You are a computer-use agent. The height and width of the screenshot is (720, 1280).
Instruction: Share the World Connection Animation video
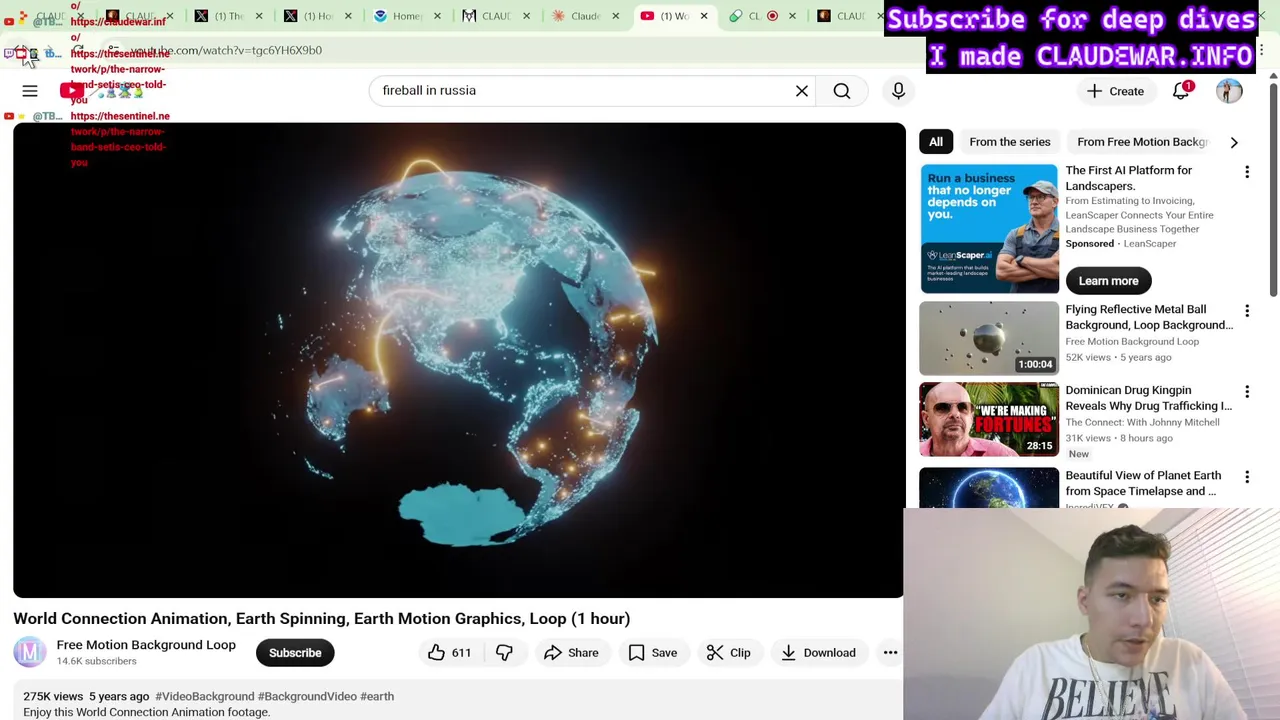pos(571,653)
